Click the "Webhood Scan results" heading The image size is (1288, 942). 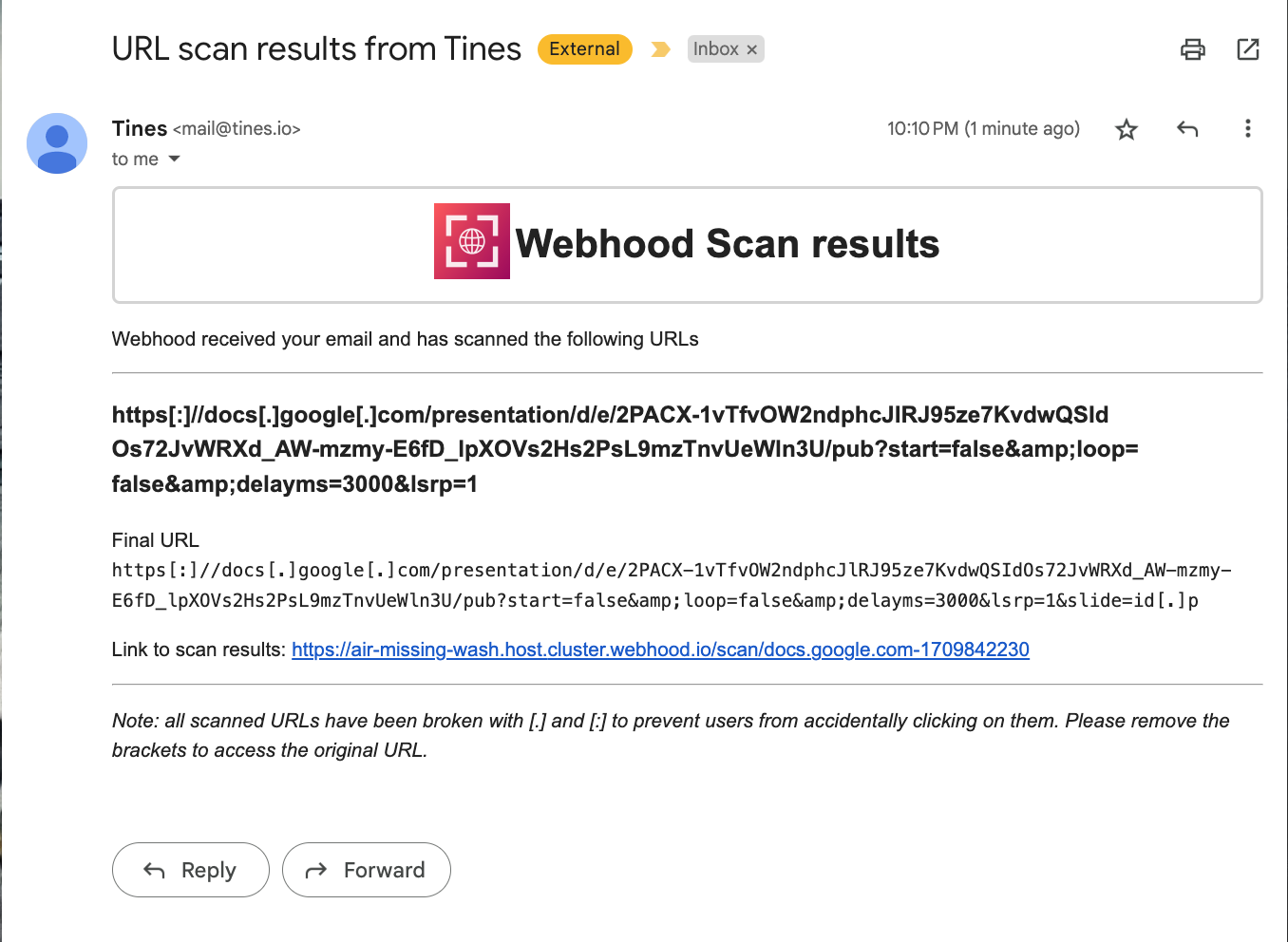point(728,244)
